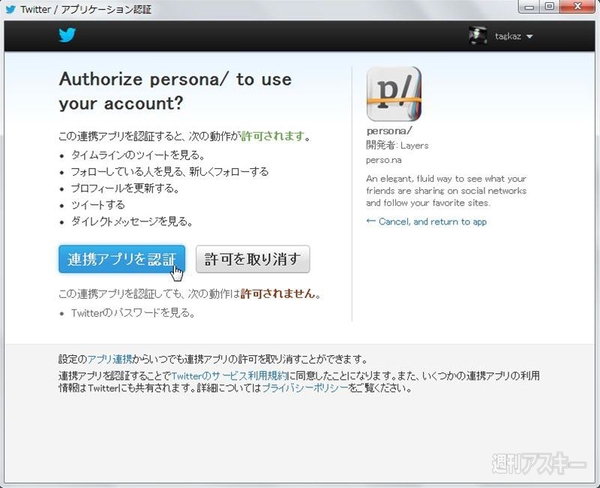600x488 pixels.
Task: Click the 許可を取り消す button
Action: tap(253, 259)
